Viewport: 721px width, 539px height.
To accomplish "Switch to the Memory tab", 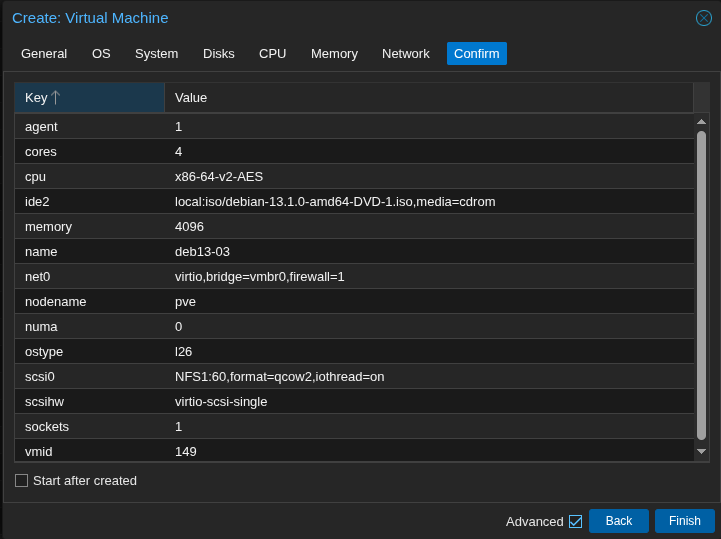I will [334, 54].
